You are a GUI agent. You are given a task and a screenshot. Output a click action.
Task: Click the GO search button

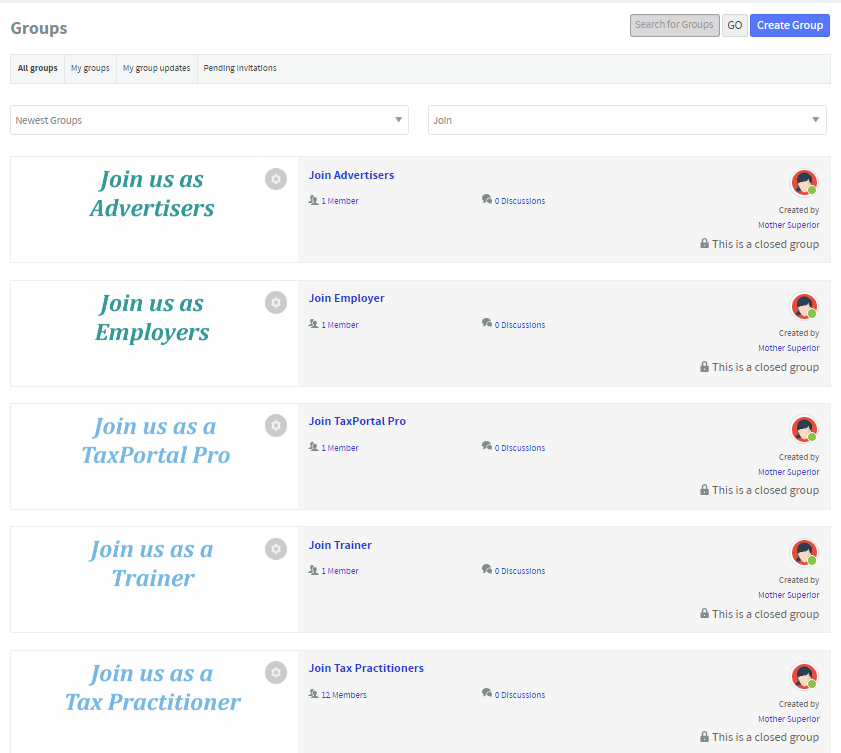(734, 25)
